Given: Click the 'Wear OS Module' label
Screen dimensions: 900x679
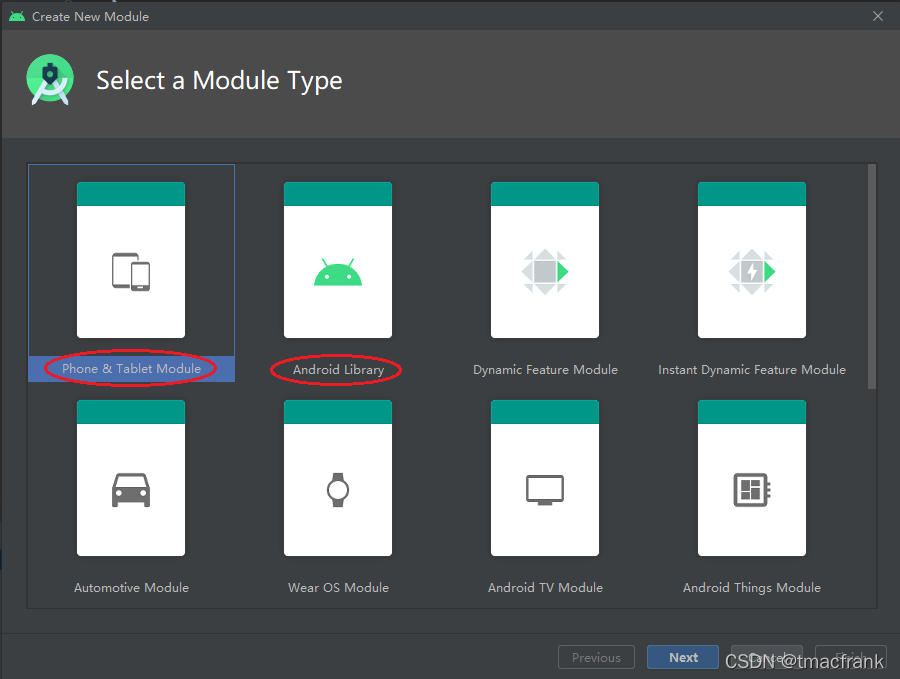Looking at the screenshot, I should pyautogui.click(x=338, y=588).
